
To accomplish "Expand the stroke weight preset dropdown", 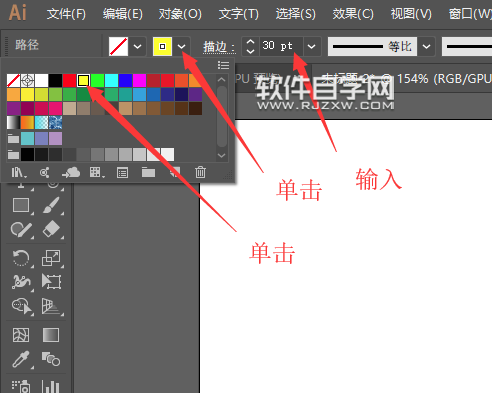I will pyautogui.click(x=311, y=46).
